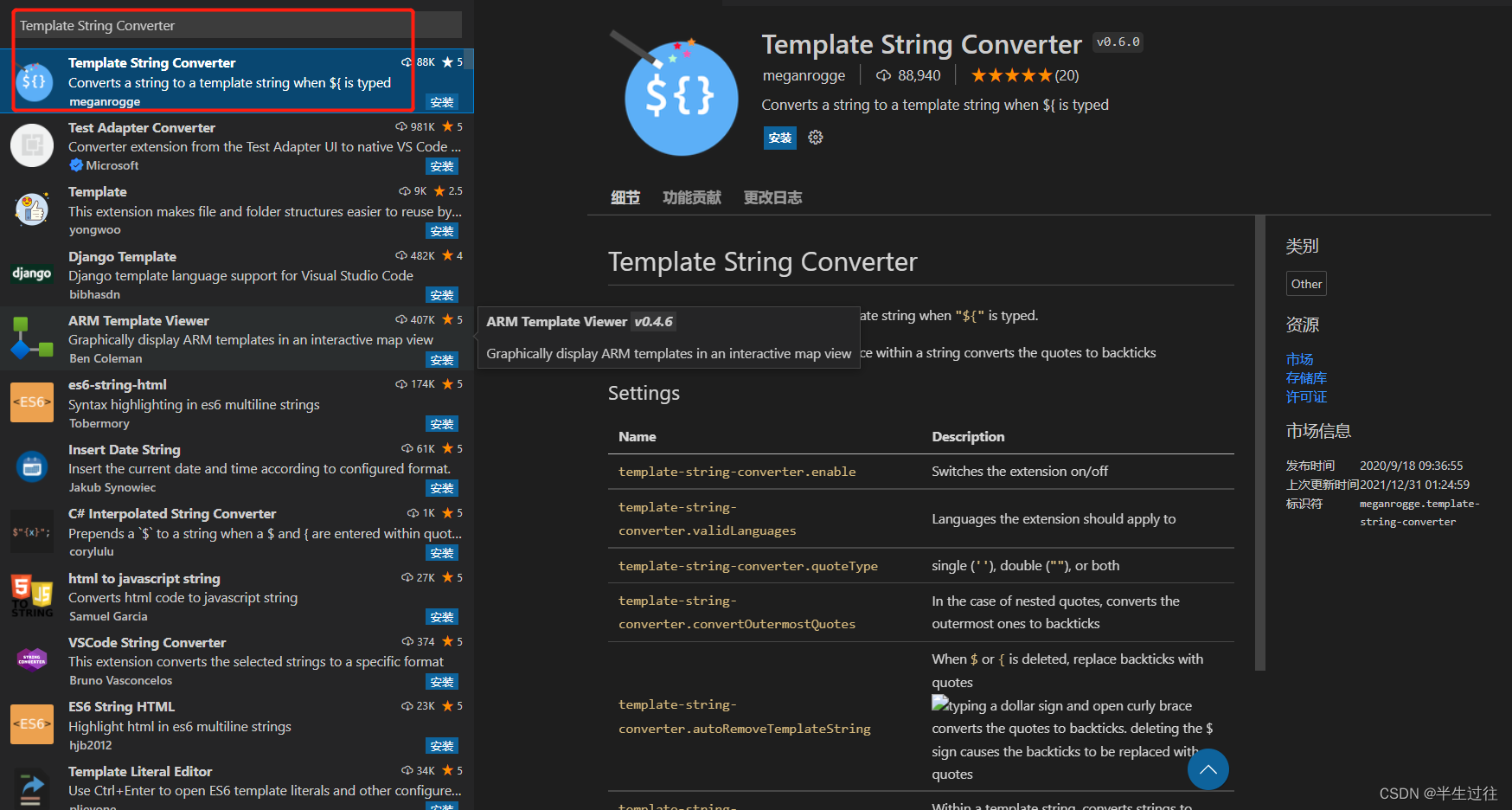
Task: Click the Django Template extension icon
Action: tap(32, 273)
